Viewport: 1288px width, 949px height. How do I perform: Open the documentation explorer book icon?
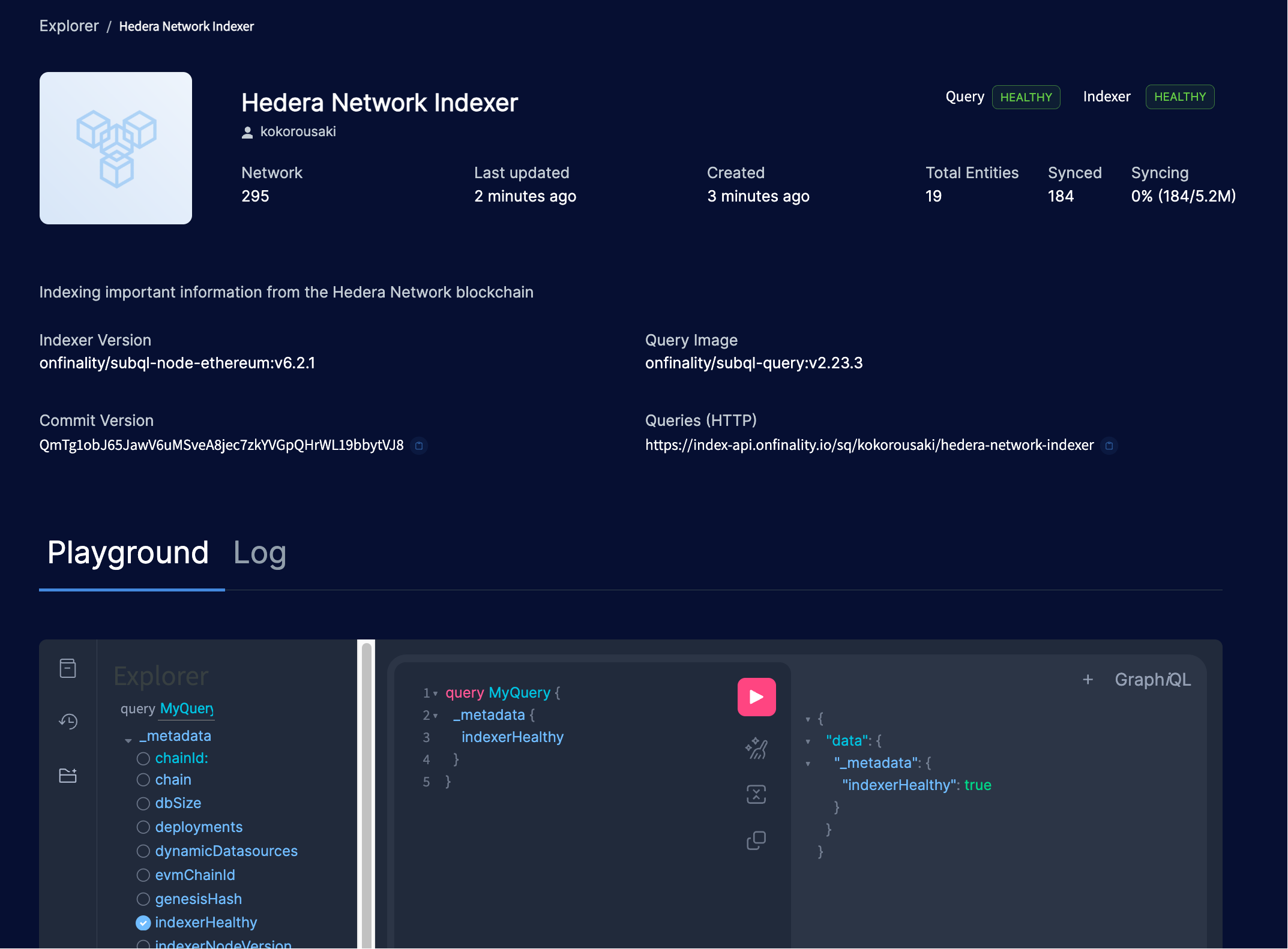[68, 668]
